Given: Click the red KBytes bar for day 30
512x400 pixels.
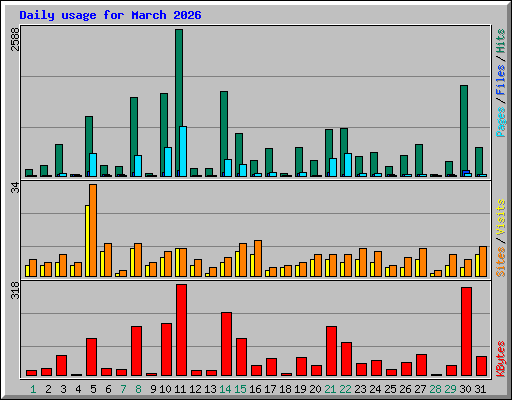Looking at the screenshot, I should tap(466, 332).
